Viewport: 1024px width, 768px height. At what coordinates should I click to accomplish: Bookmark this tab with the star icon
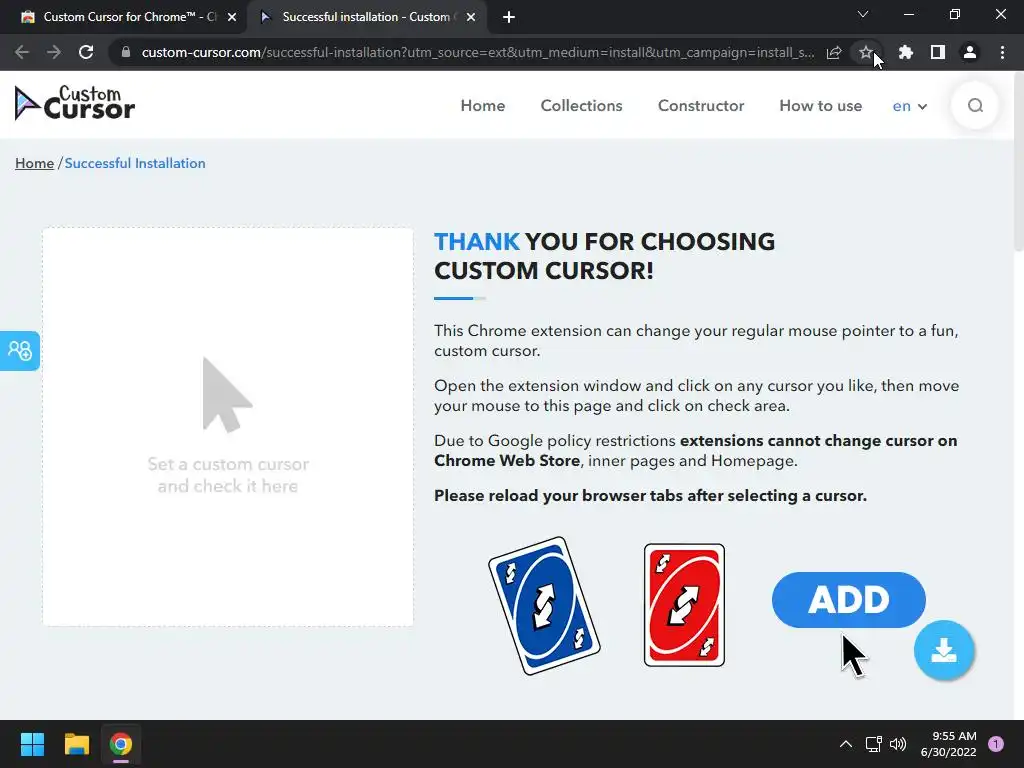click(865, 52)
